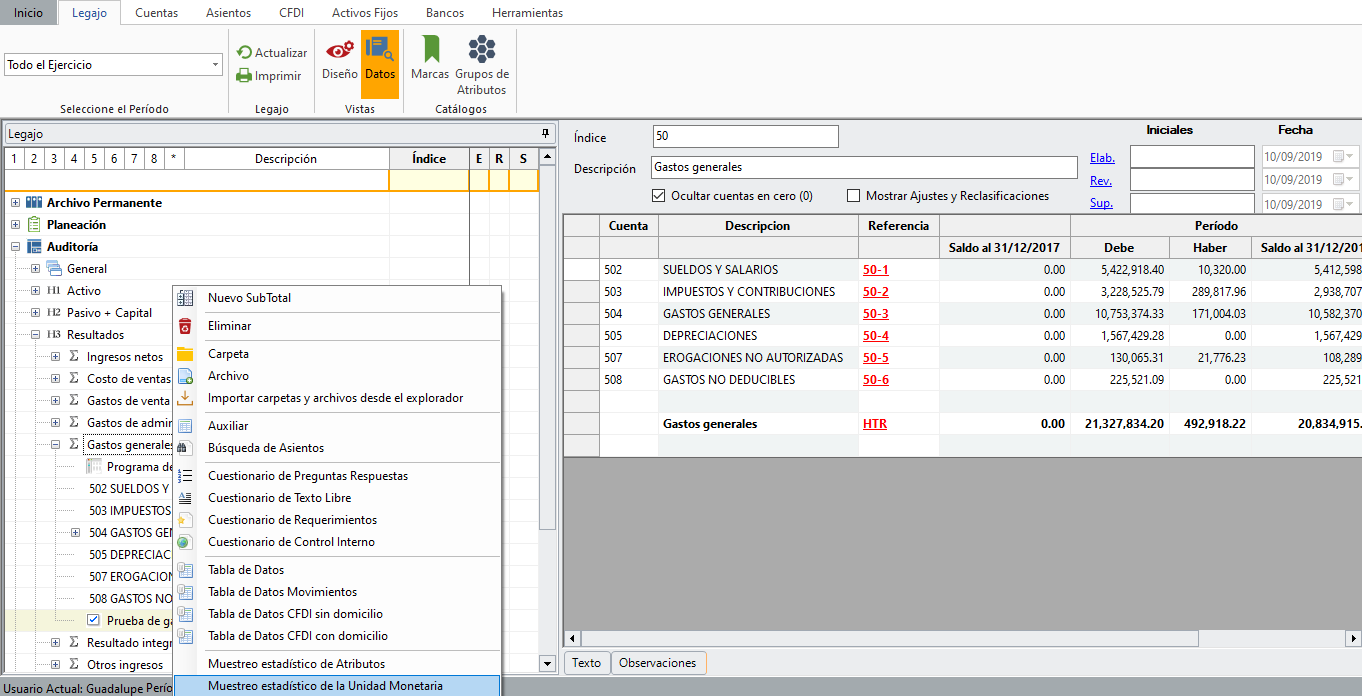Image resolution: width=1362 pixels, height=696 pixels.
Task: Open reference link 50-1
Action: click(x=875, y=270)
